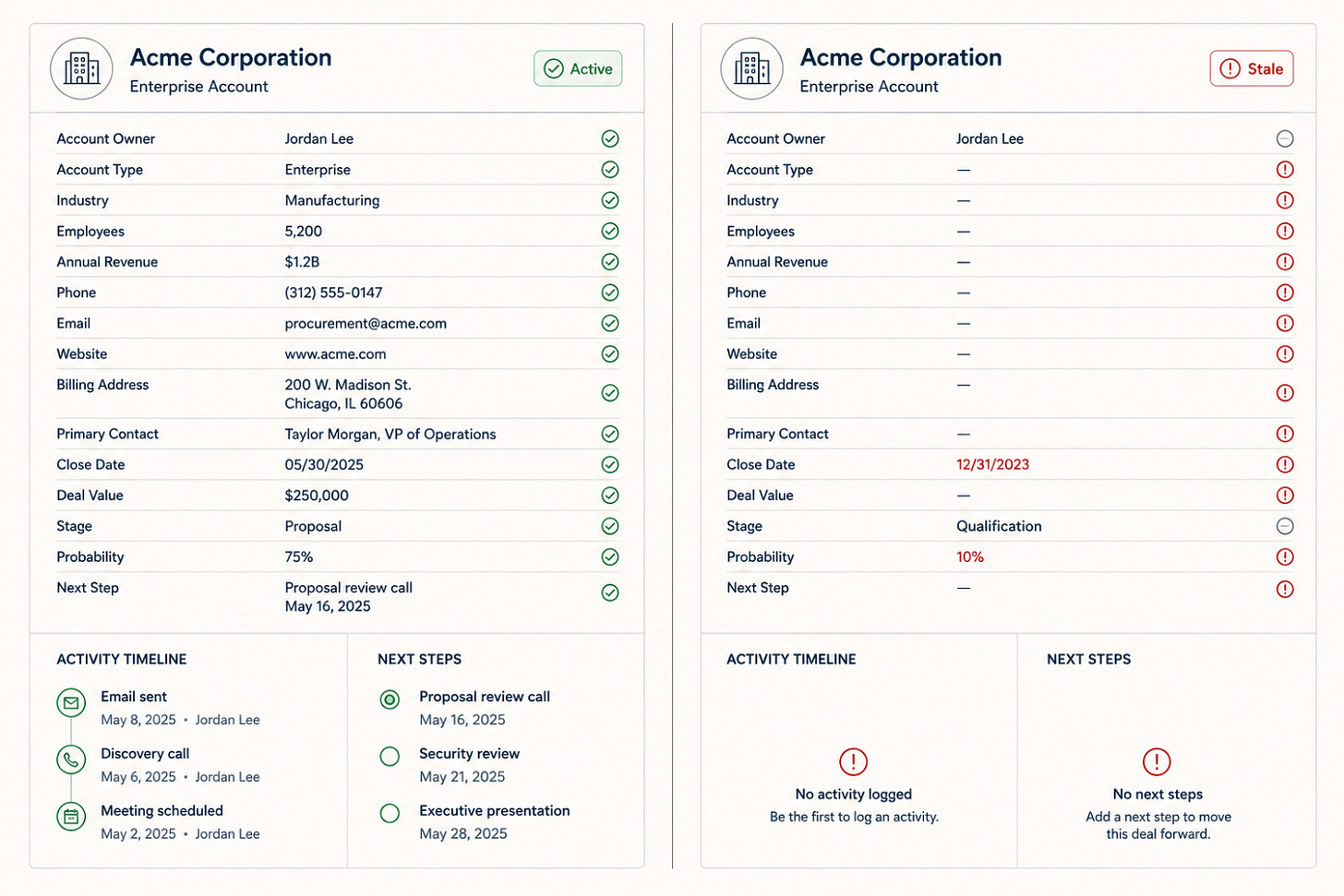This screenshot has width=1344, height=896.
Task: Click the Meeting scheduled calendar icon
Action: (x=71, y=817)
